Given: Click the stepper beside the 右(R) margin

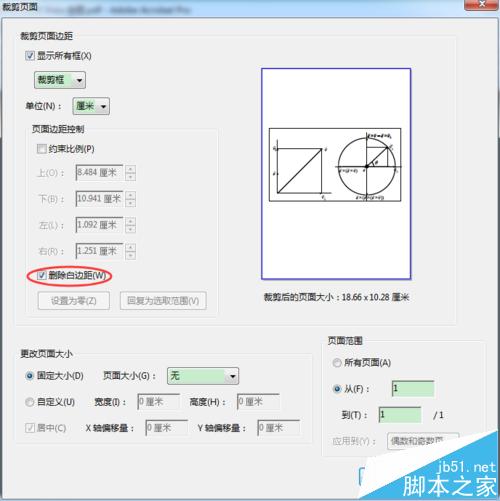Looking at the screenshot, I should 130,251.
